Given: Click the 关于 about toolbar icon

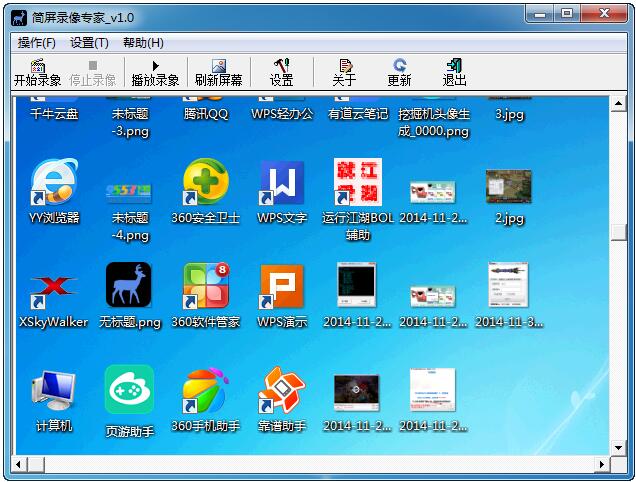Looking at the screenshot, I should (344, 72).
